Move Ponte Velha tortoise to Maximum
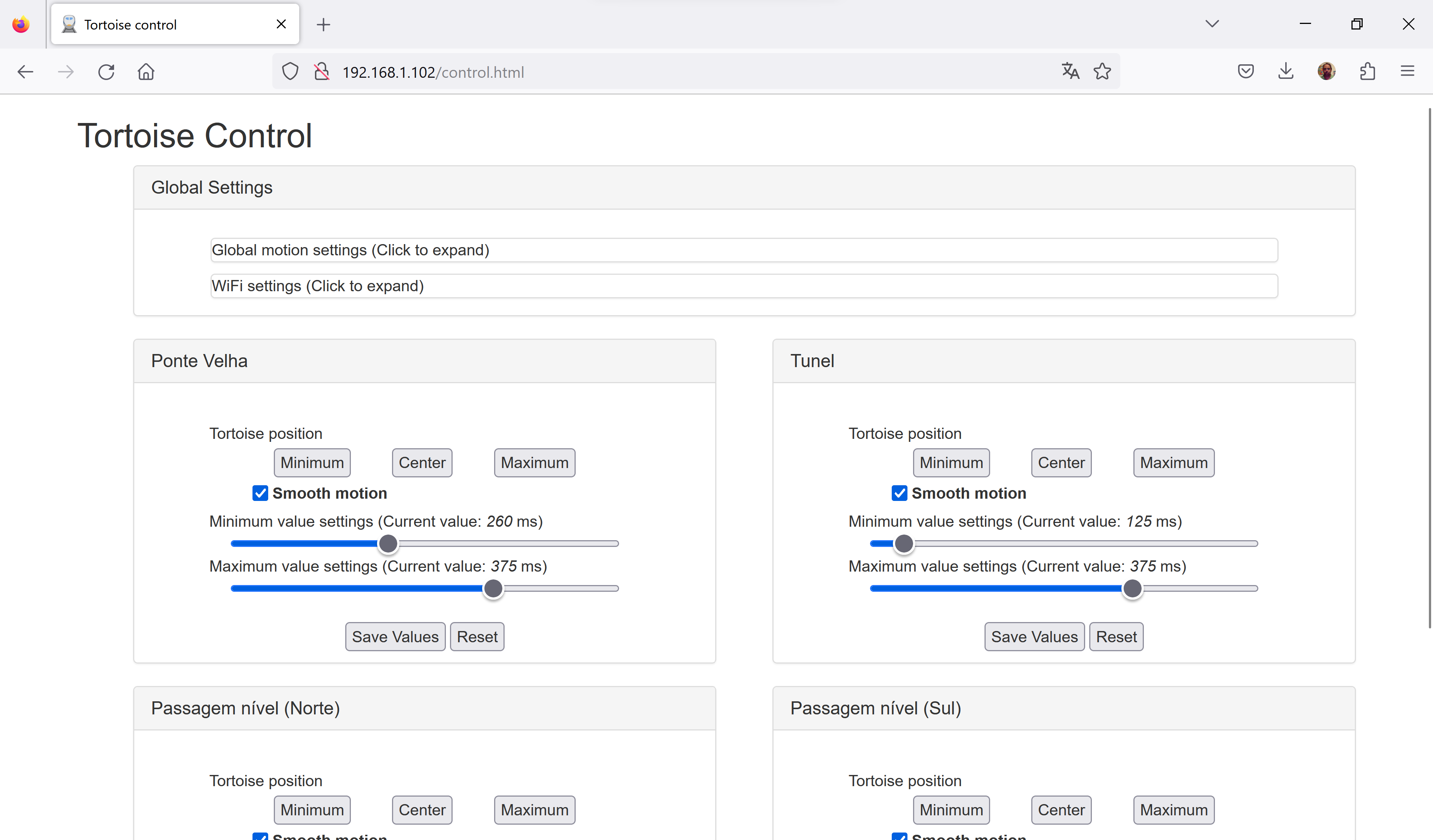This screenshot has width=1433, height=840. pos(535,463)
